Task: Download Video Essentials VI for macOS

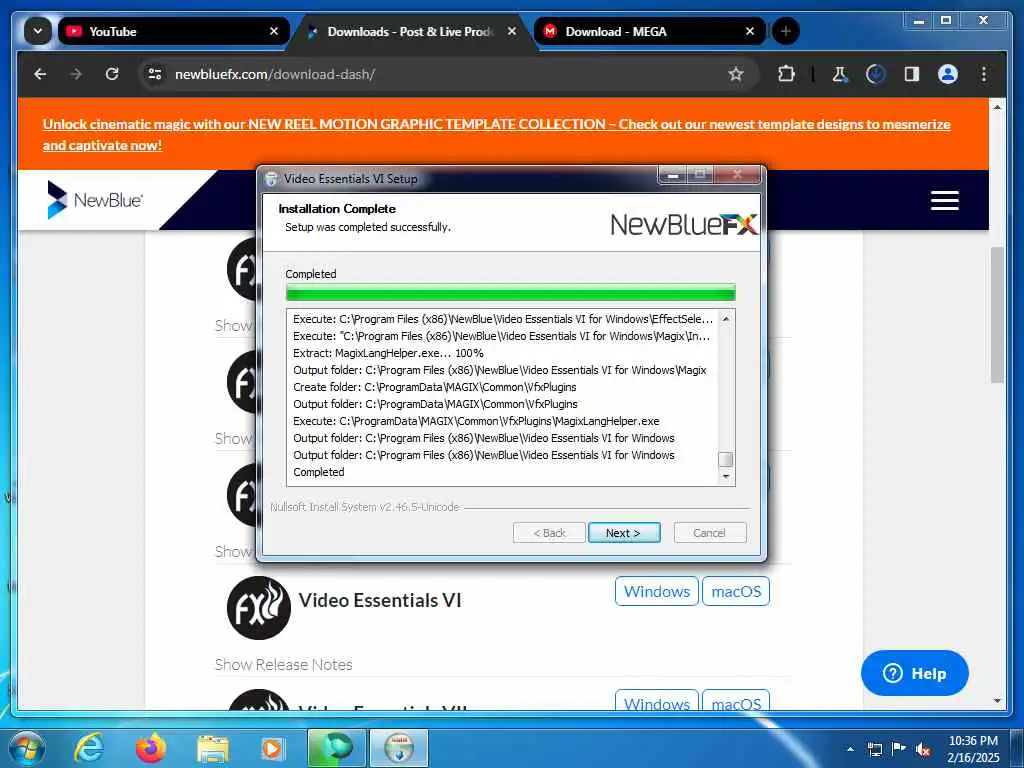Action: (736, 591)
